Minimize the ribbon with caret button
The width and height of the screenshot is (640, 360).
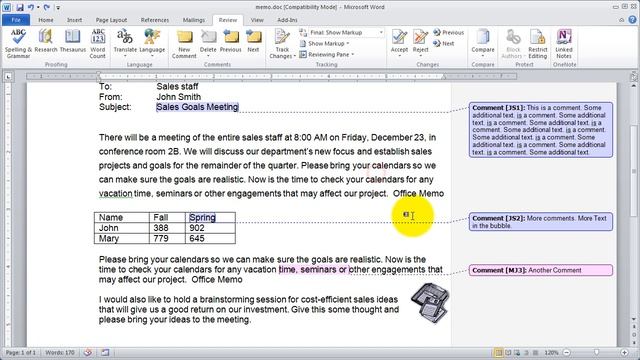[x=622, y=20]
